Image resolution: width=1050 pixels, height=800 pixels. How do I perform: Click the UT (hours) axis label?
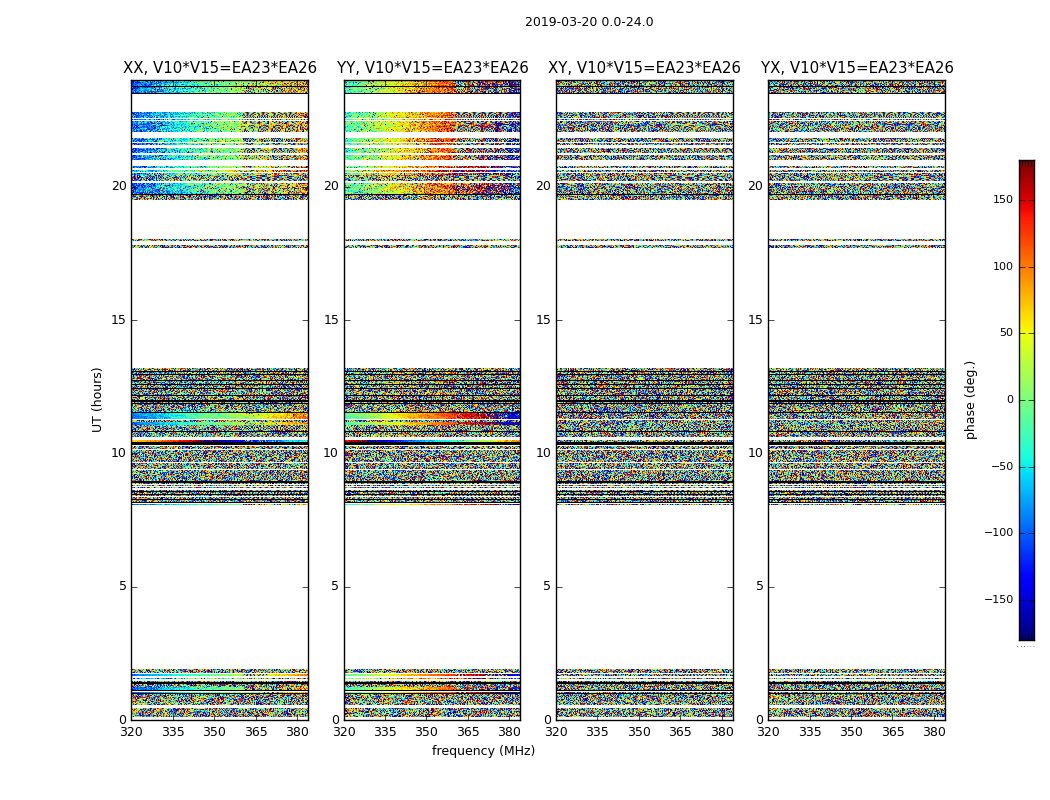coord(97,400)
